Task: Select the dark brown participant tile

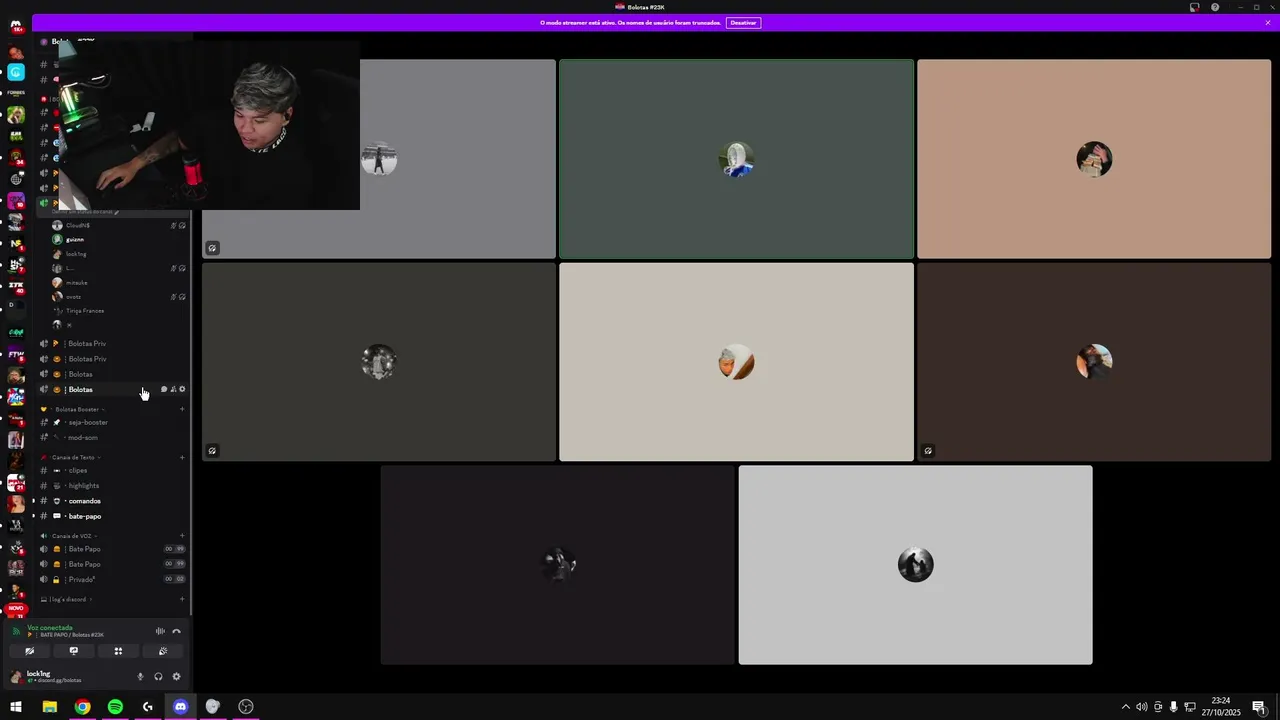Action: coord(1094,362)
